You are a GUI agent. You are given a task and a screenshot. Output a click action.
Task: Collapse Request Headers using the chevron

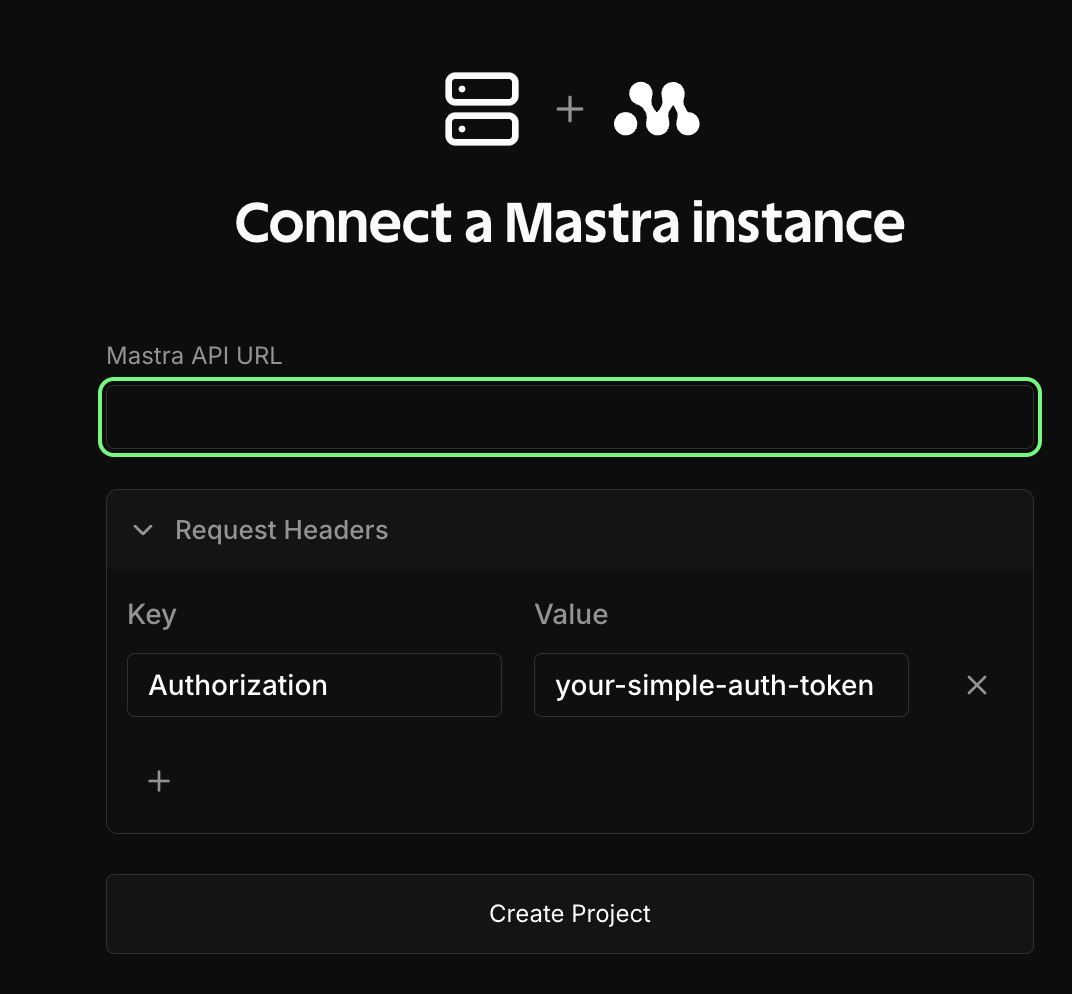click(x=143, y=530)
